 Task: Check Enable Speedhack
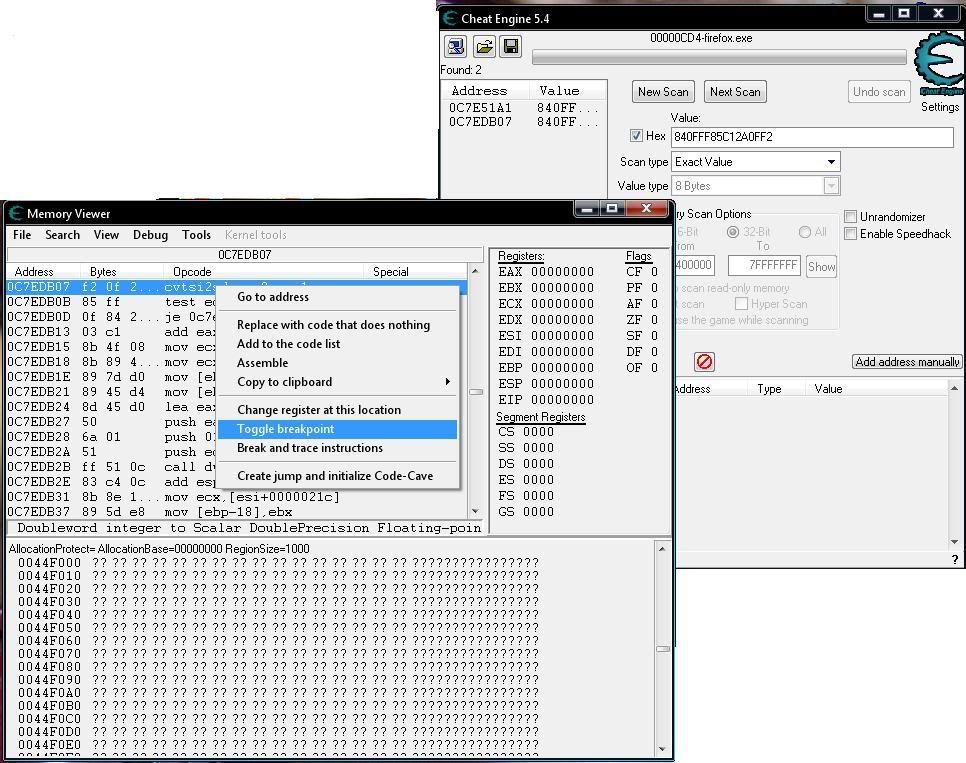[851, 234]
